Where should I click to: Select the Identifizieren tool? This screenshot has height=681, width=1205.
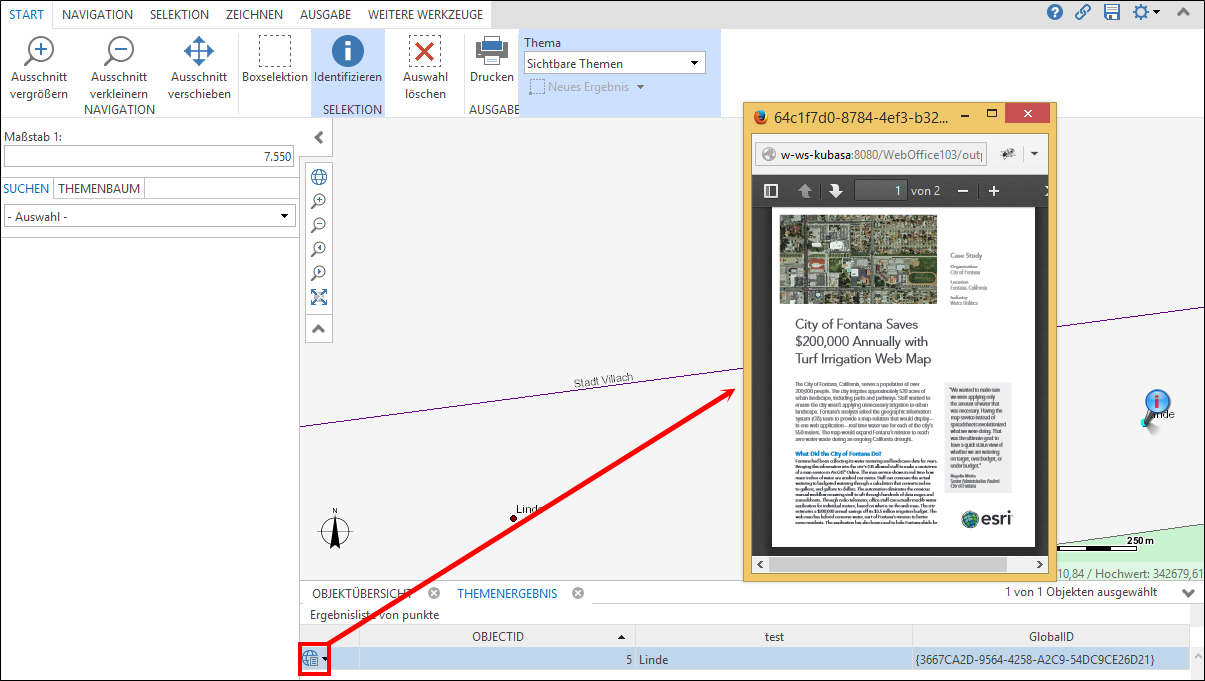347,62
